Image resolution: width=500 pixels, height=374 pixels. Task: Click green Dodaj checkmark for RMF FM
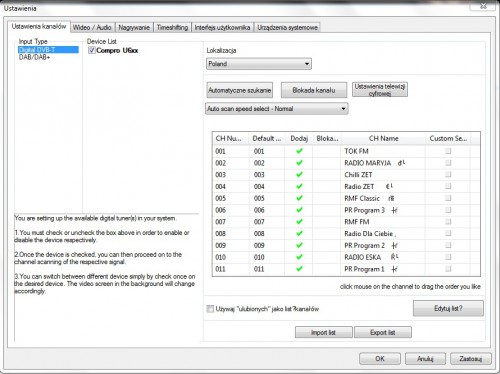299,221
